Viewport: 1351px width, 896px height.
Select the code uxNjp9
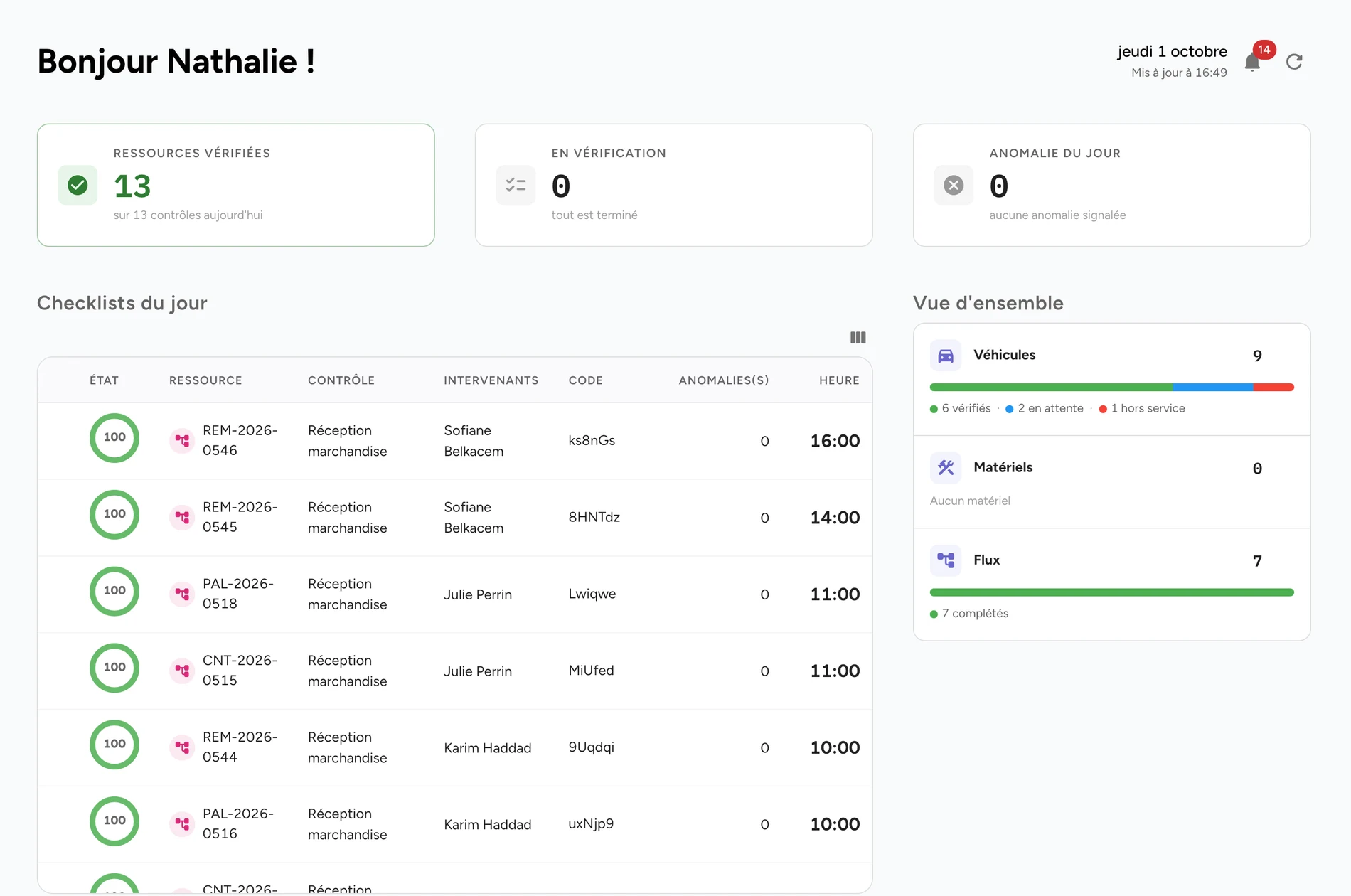click(x=592, y=824)
